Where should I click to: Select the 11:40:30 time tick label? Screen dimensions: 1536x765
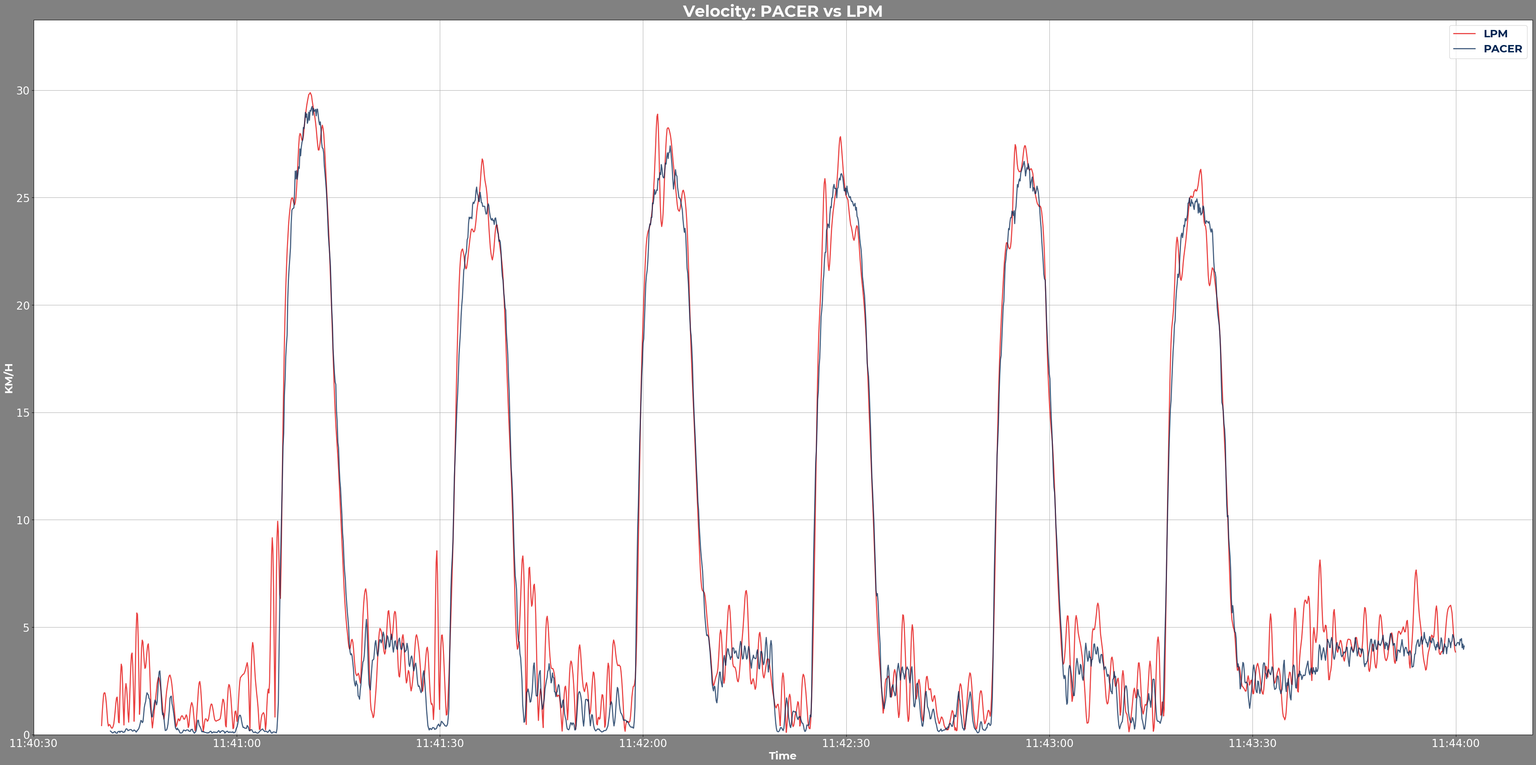click(34, 743)
